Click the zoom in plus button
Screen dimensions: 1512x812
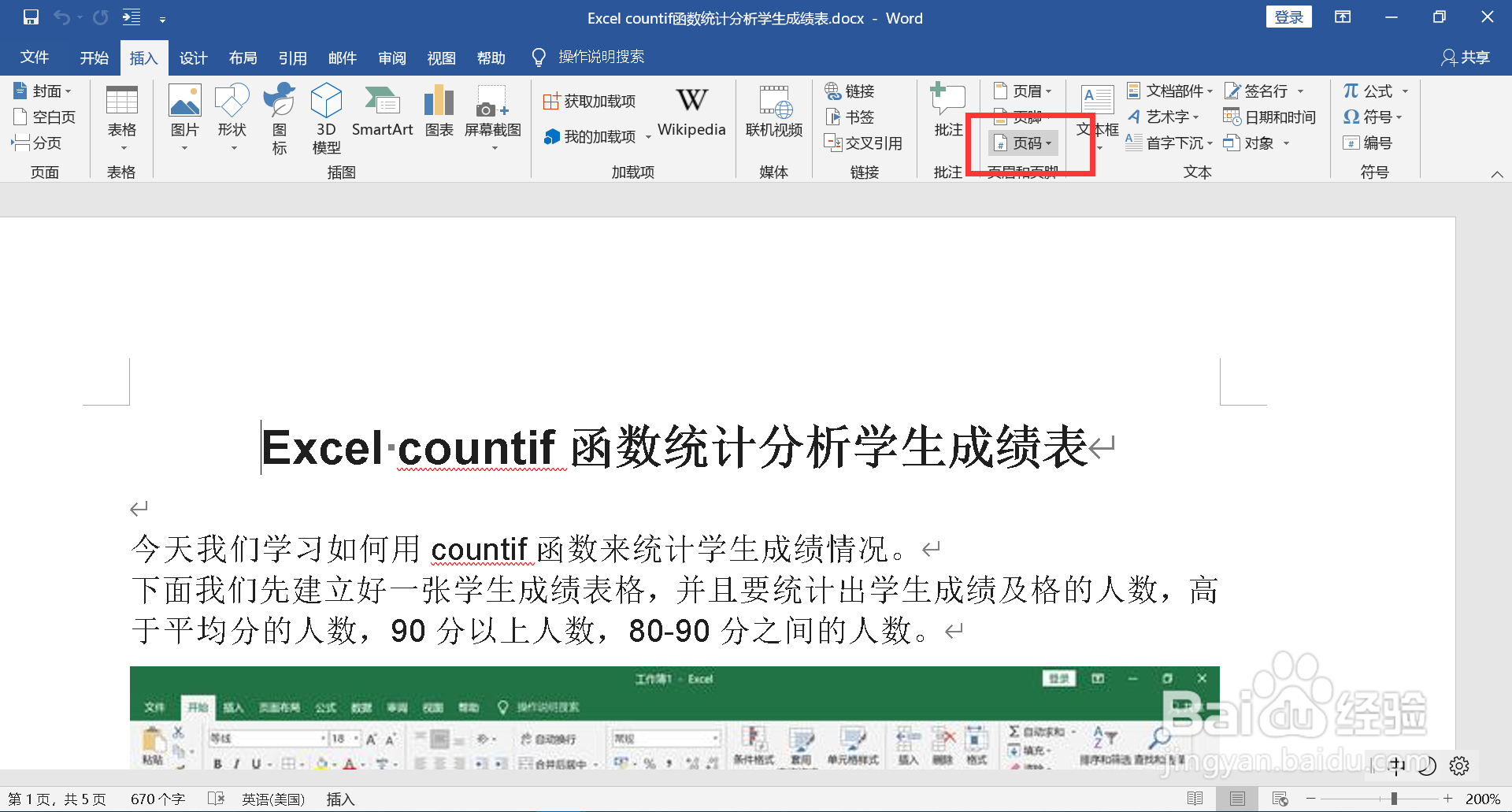coord(1447,799)
